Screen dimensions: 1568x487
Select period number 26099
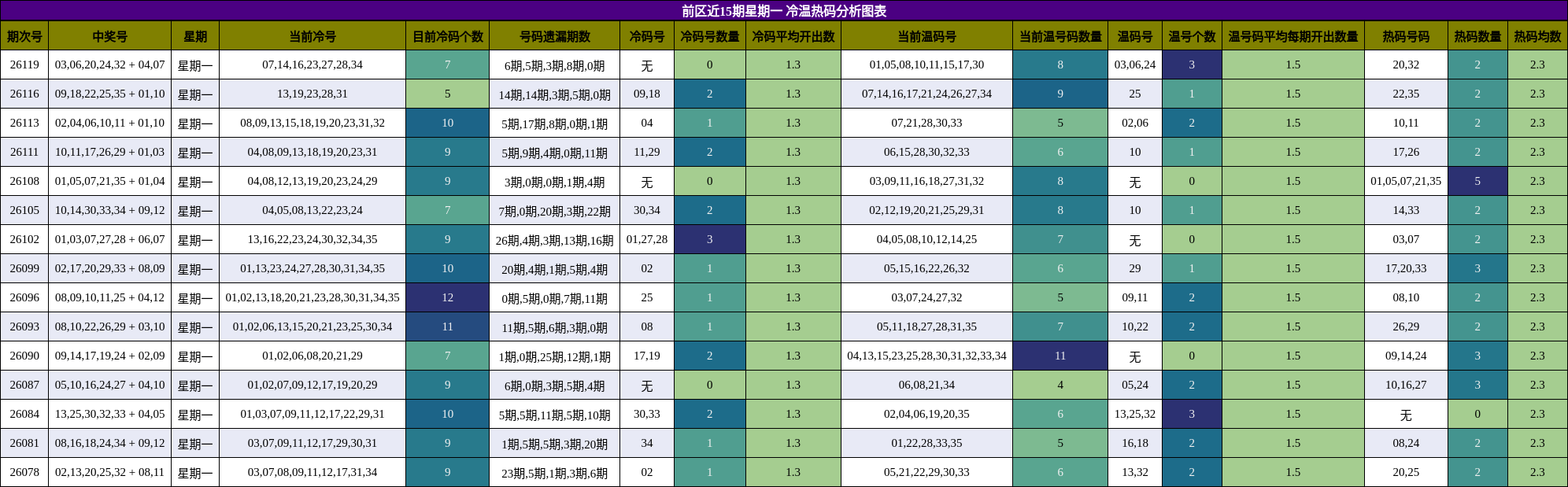[x=24, y=268]
